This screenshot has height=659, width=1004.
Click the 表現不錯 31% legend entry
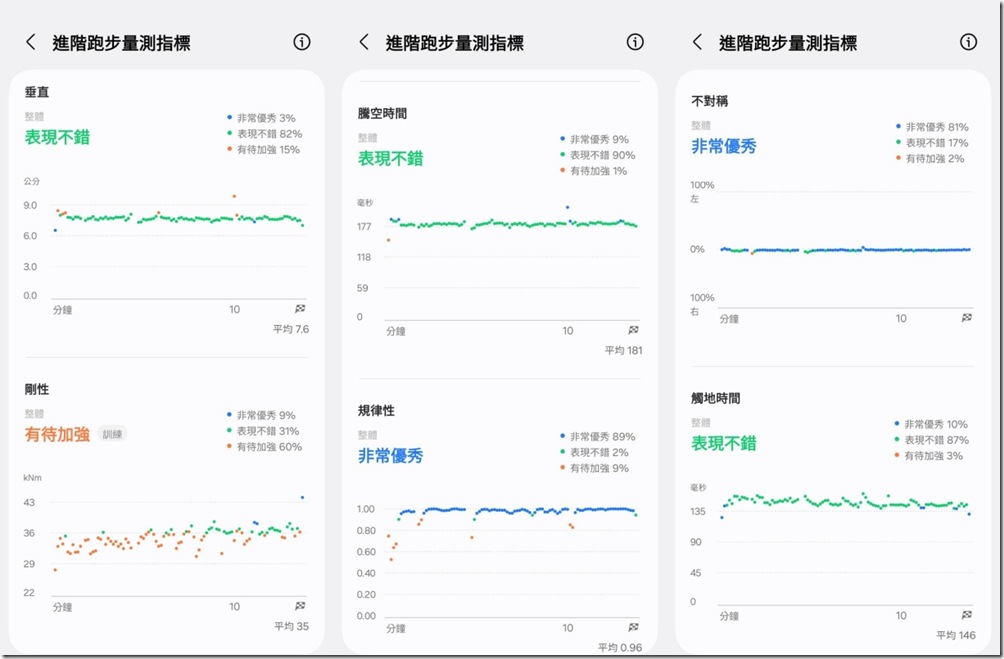[x=263, y=431]
